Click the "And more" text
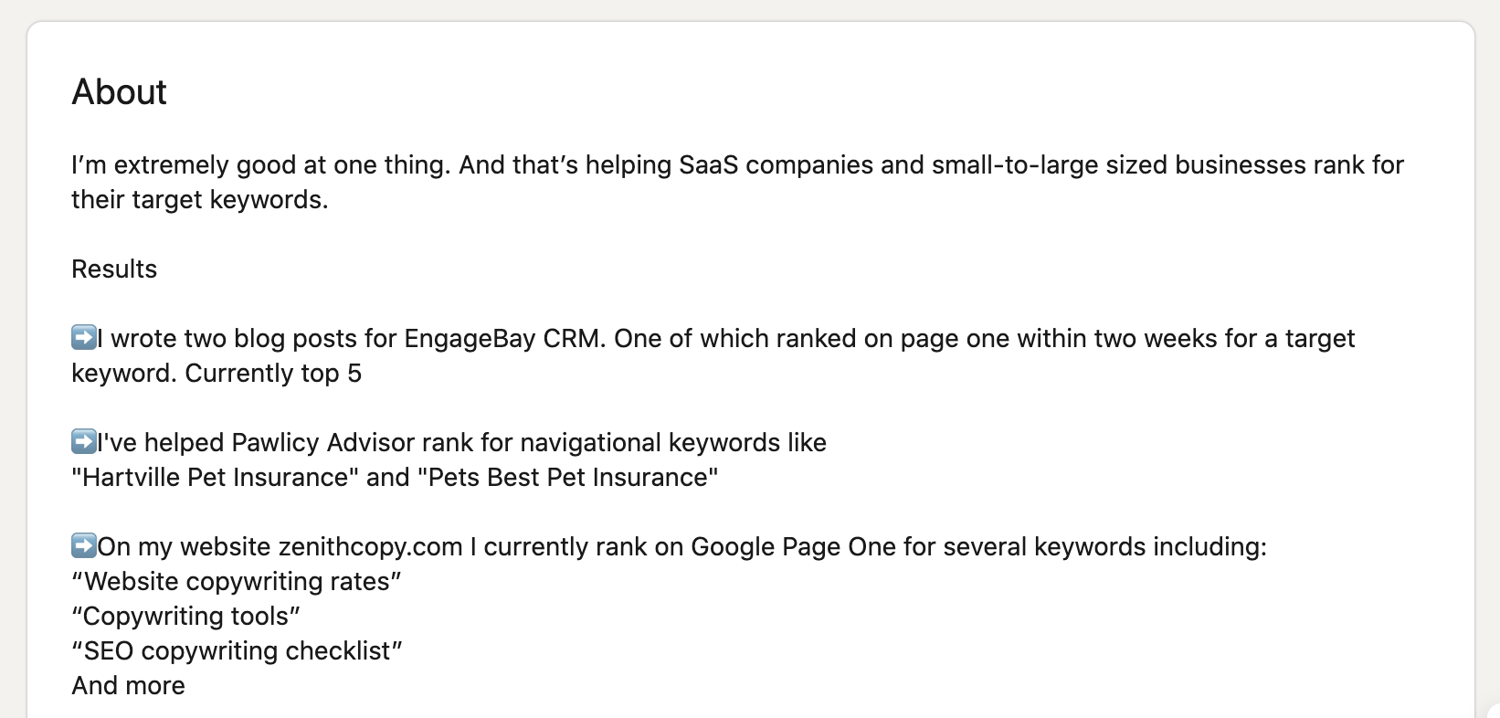Image resolution: width=1500 pixels, height=718 pixels. pos(128,686)
